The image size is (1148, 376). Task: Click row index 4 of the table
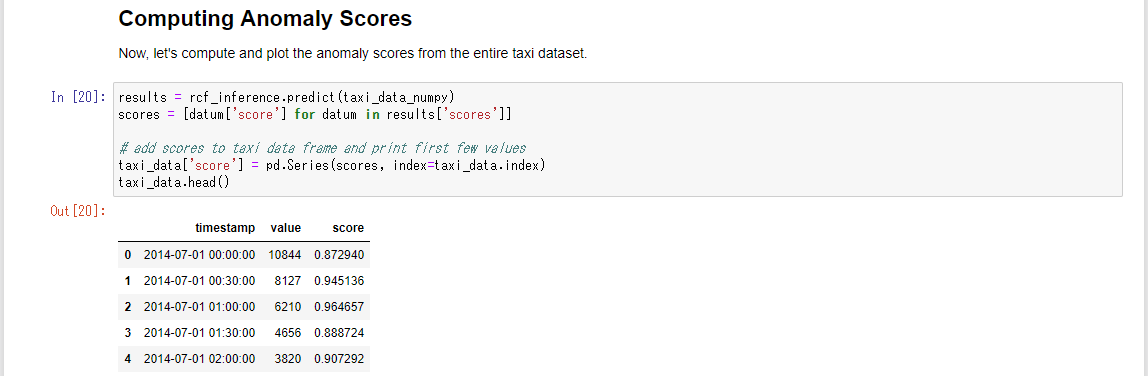pyautogui.click(x=128, y=359)
